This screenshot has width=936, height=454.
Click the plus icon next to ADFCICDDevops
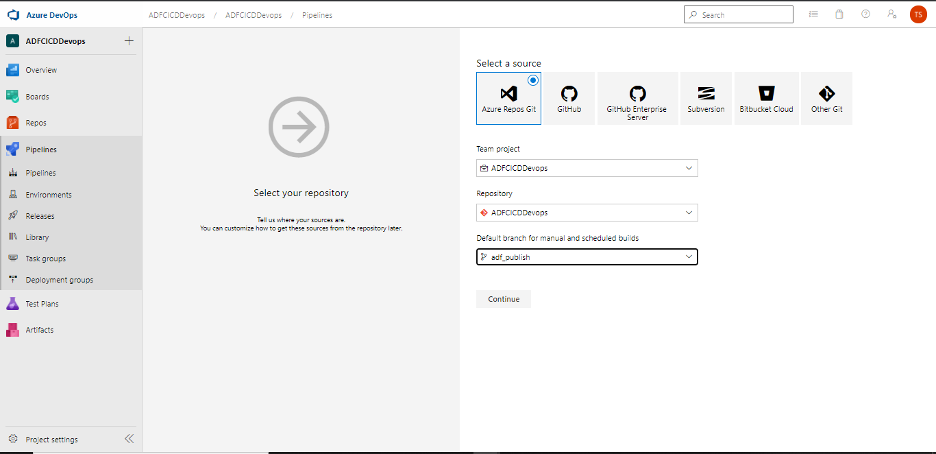coord(129,41)
